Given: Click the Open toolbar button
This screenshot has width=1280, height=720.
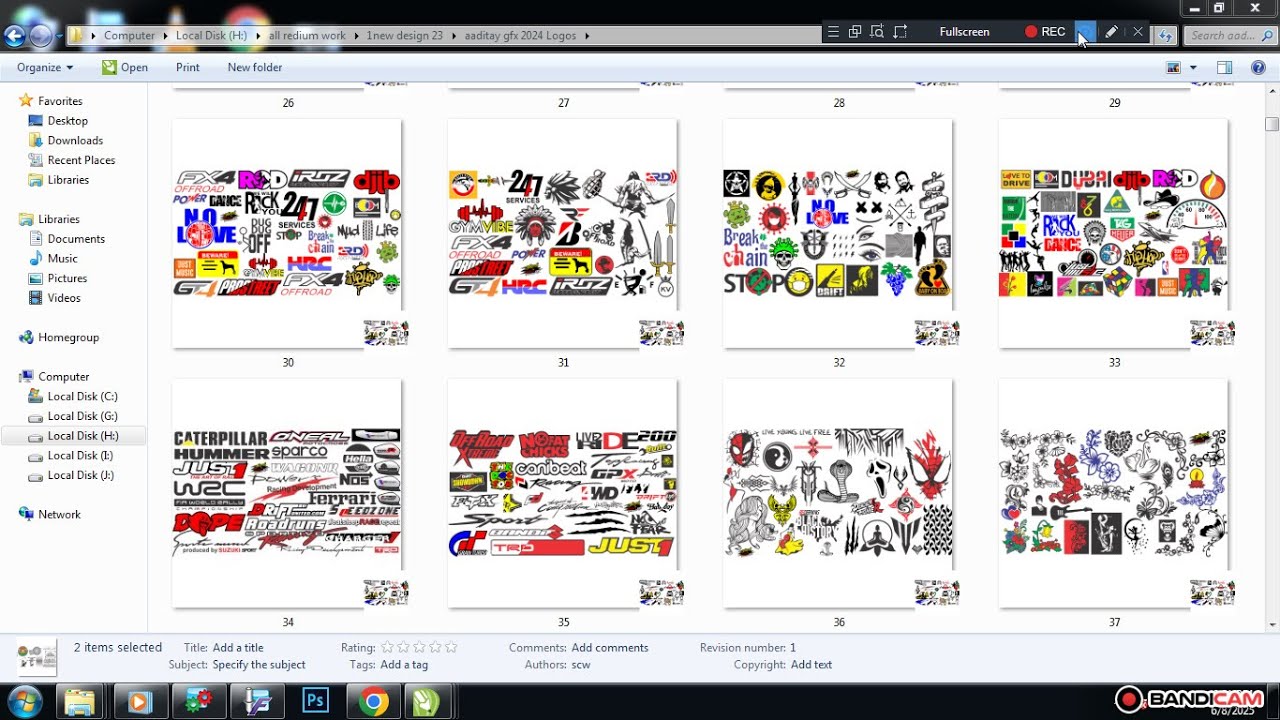Looking at the screenshot, I should point(124,67).
